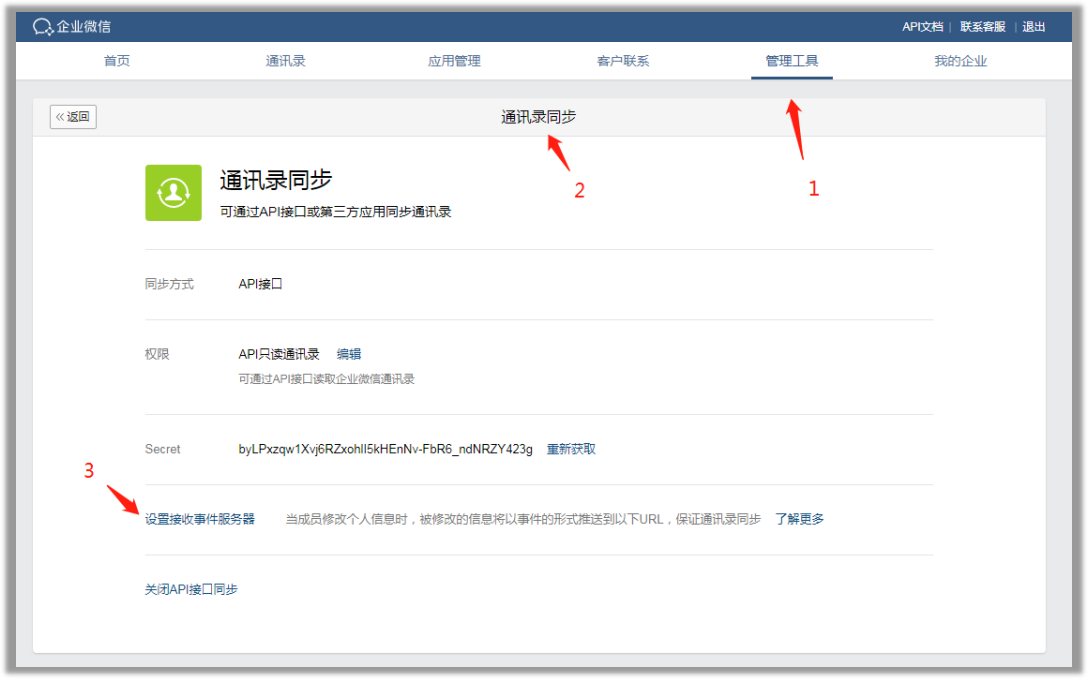Open the 首页 tab
This screenshot has height=680, width=1089.
click(x=117, y=61)
